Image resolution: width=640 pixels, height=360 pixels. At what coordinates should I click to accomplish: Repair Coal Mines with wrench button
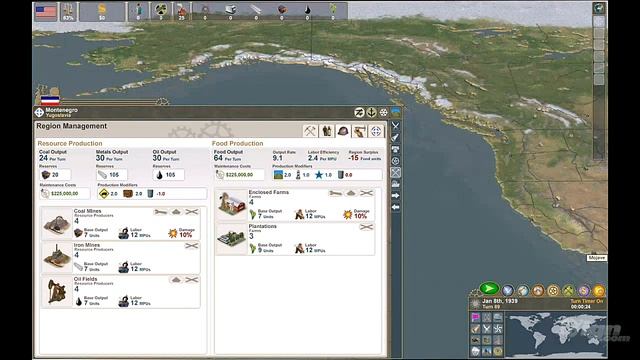[x=160, y=212]
